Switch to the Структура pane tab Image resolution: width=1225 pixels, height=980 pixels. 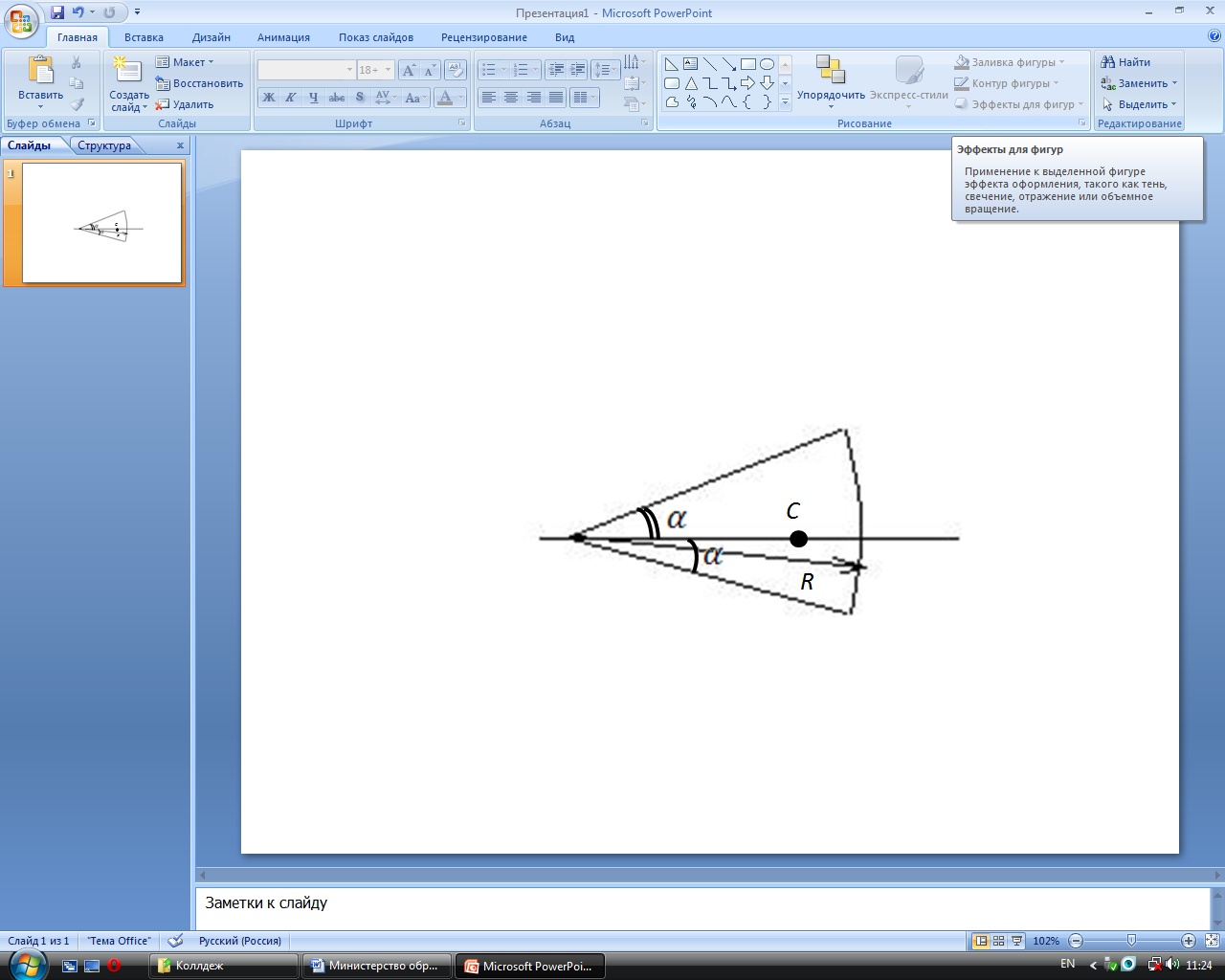tap(104, 145)
